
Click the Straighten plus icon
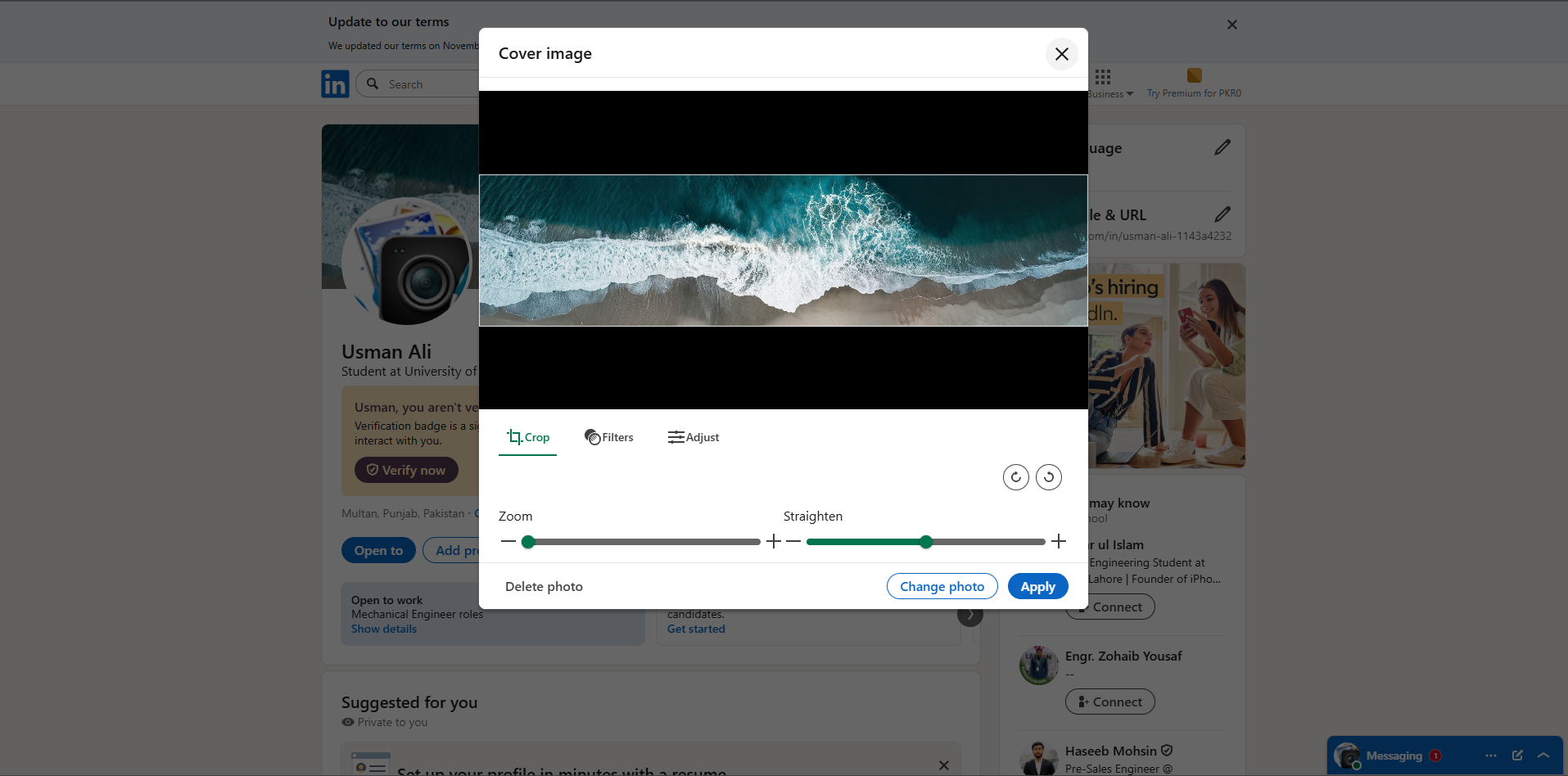click(x=1059, y=541)
